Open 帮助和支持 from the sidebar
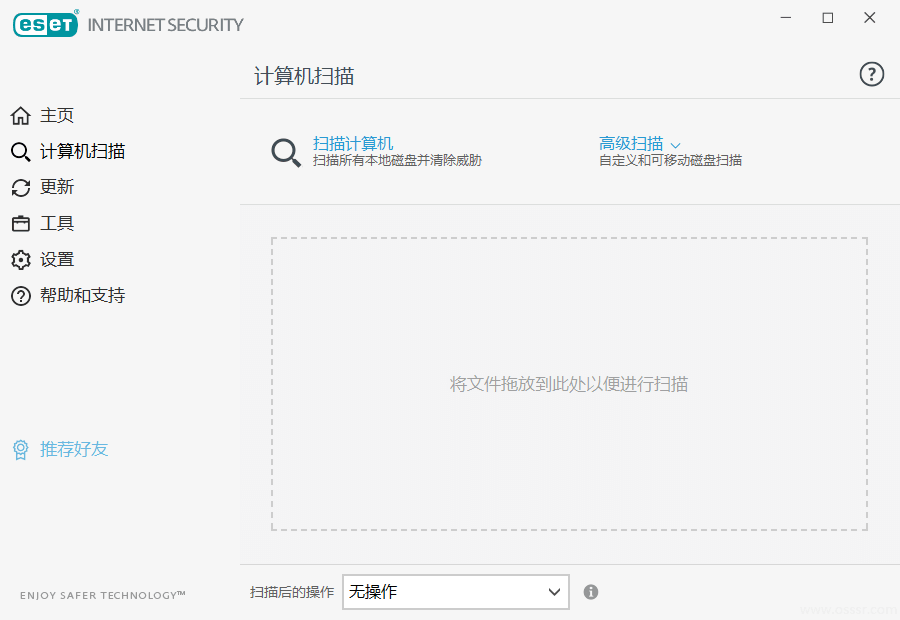Screen dimensions: 900x620 click(82, 296)
